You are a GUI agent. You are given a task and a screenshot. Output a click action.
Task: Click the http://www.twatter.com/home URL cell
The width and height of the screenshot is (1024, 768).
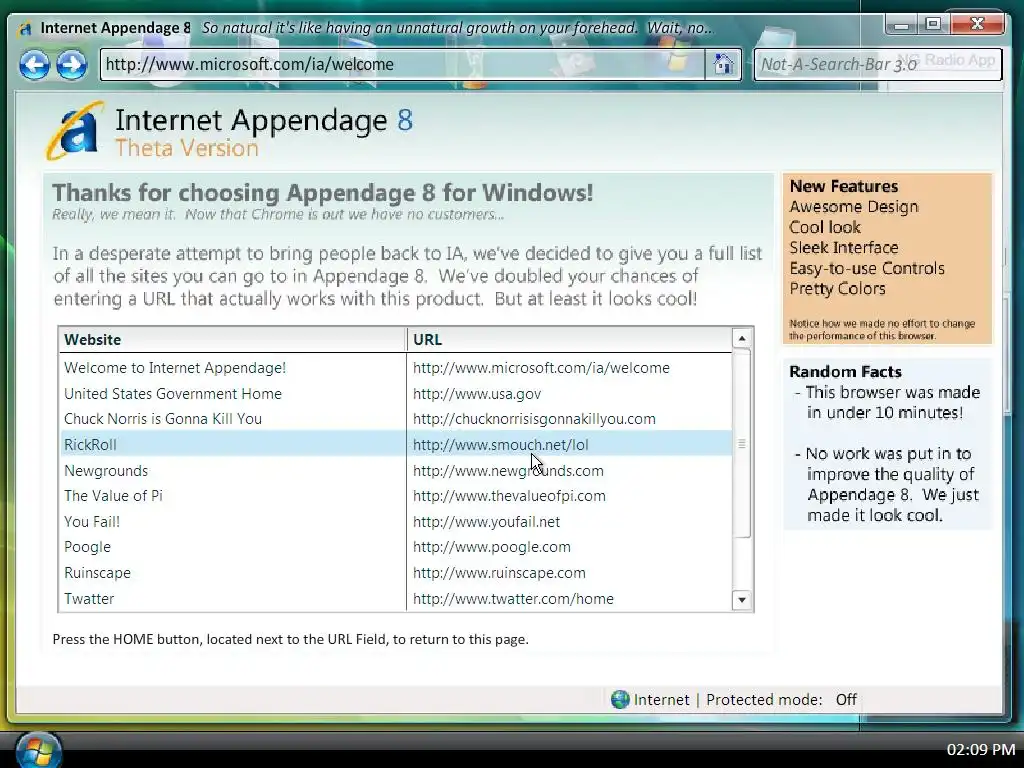point(513,599)
